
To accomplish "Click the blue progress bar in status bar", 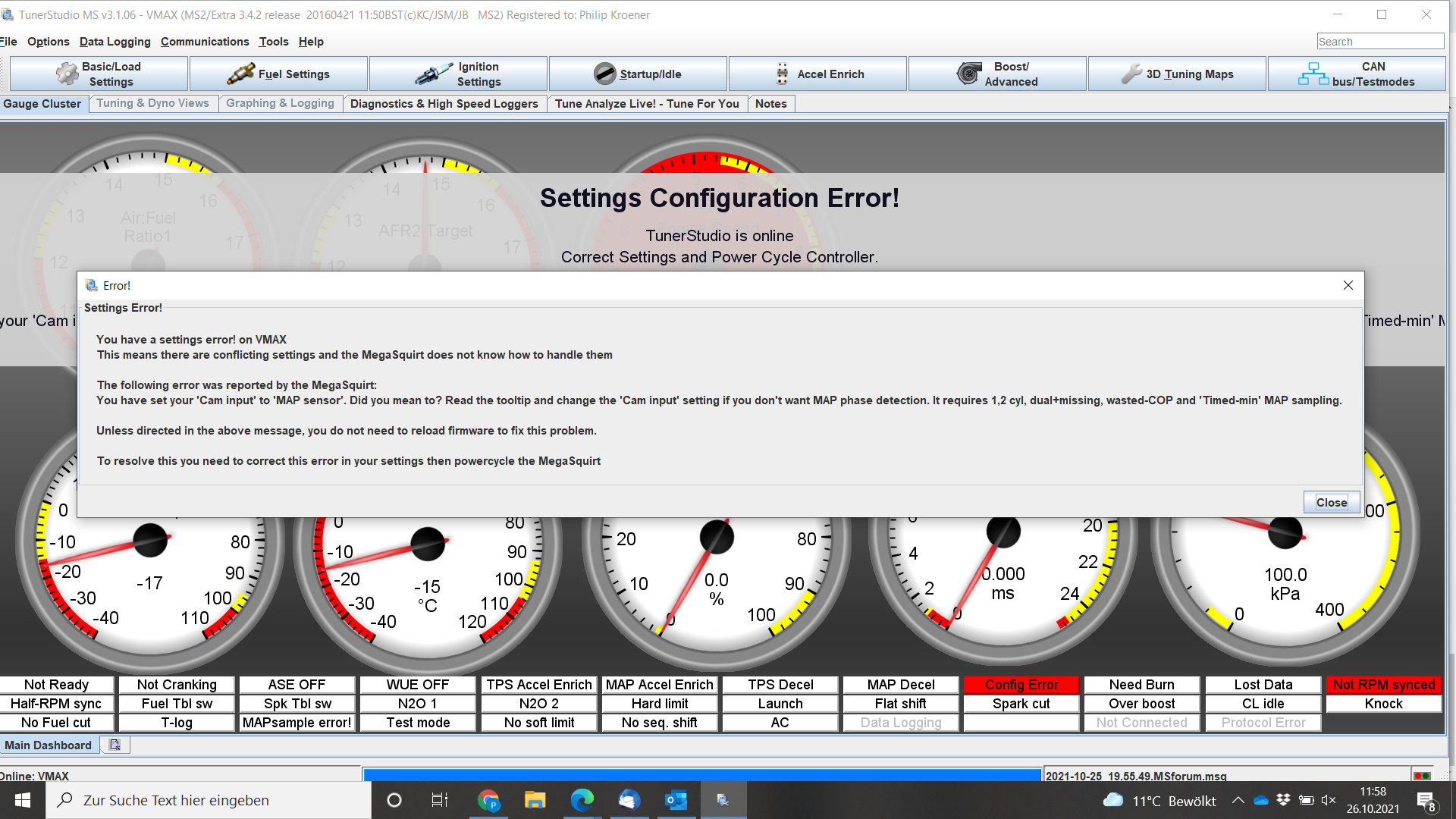I will [x=701, y=775].
